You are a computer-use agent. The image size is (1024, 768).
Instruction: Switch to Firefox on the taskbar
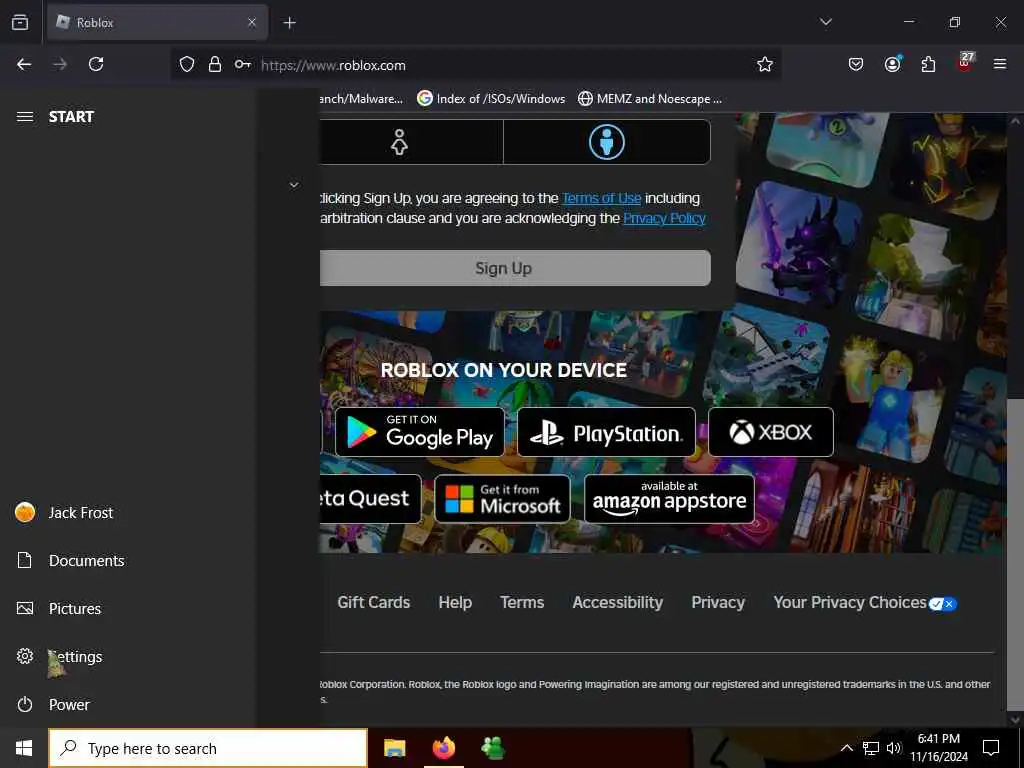pyautogui.click(x=444, y=748)
